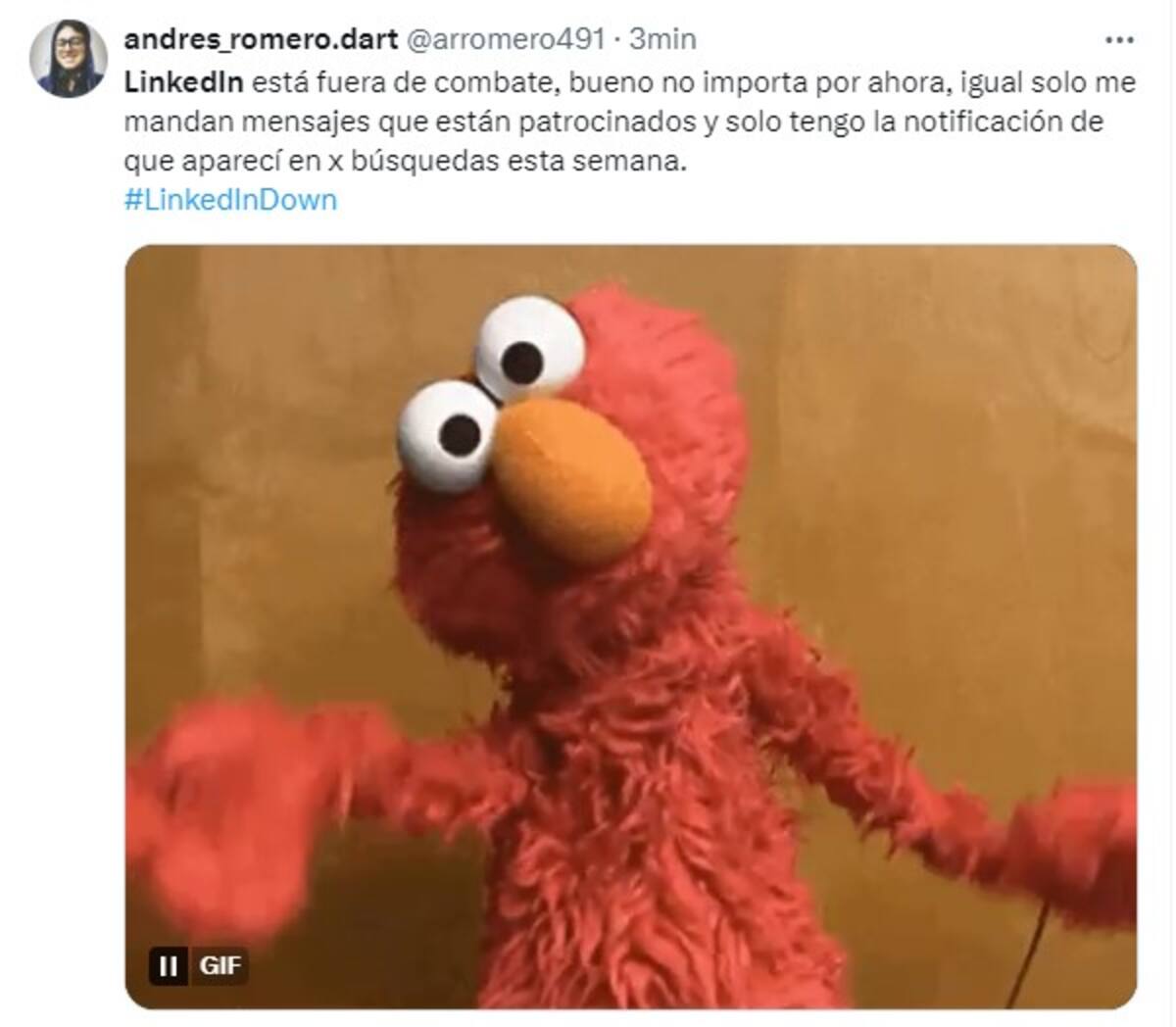
Task: Click the tweet line starting 'mandan mensajes'
Action: (613, 122)
